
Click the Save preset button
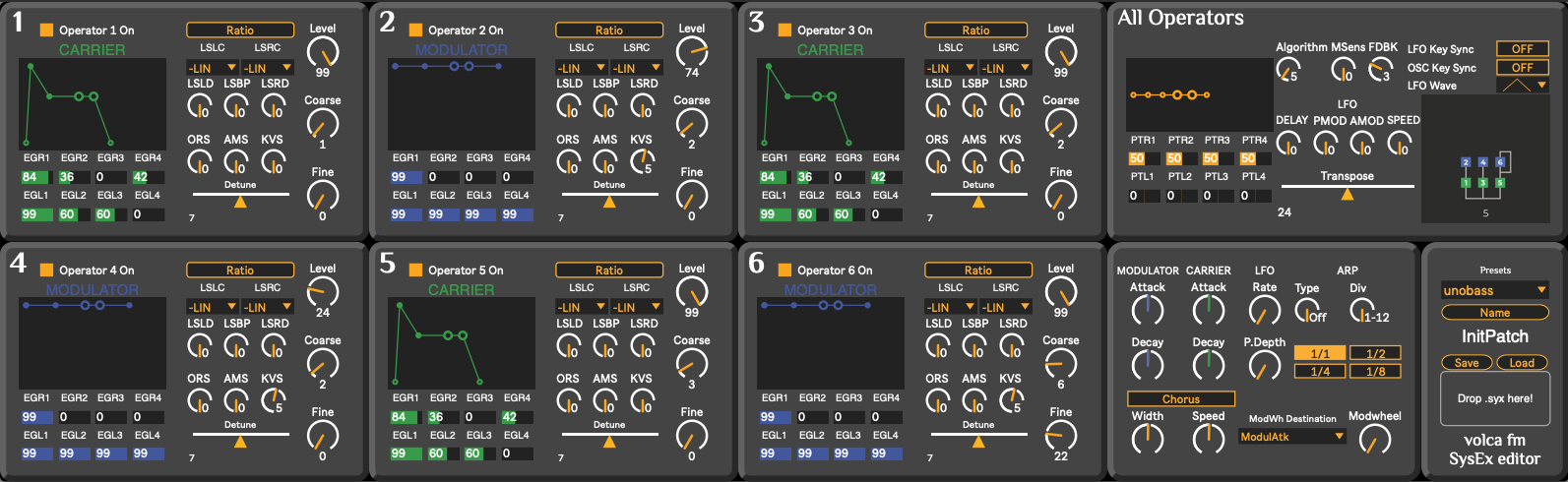(x=1467, y=363)
